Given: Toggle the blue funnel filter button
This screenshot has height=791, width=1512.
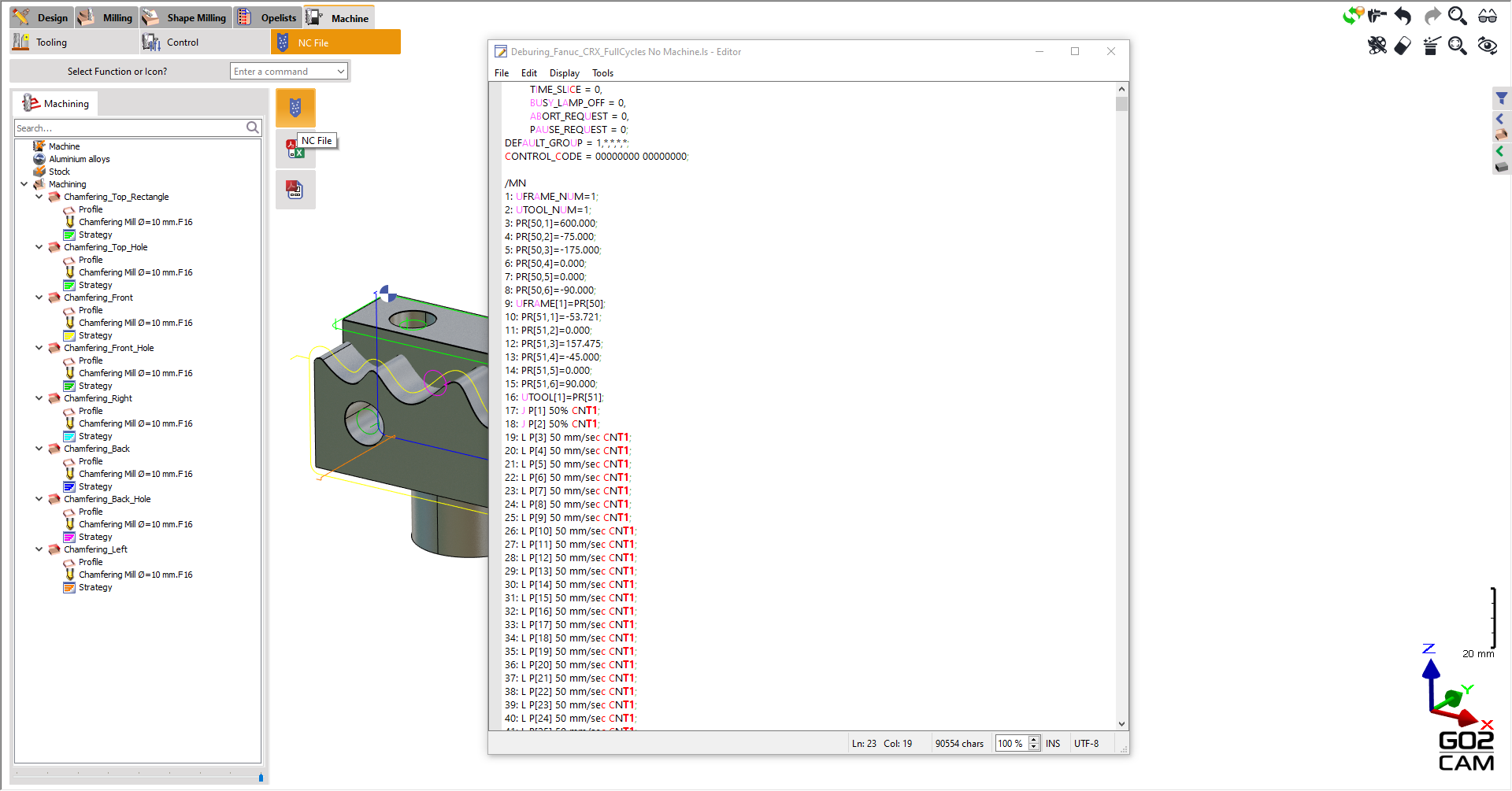Looking at the screenshot, I should (1501, 98).
